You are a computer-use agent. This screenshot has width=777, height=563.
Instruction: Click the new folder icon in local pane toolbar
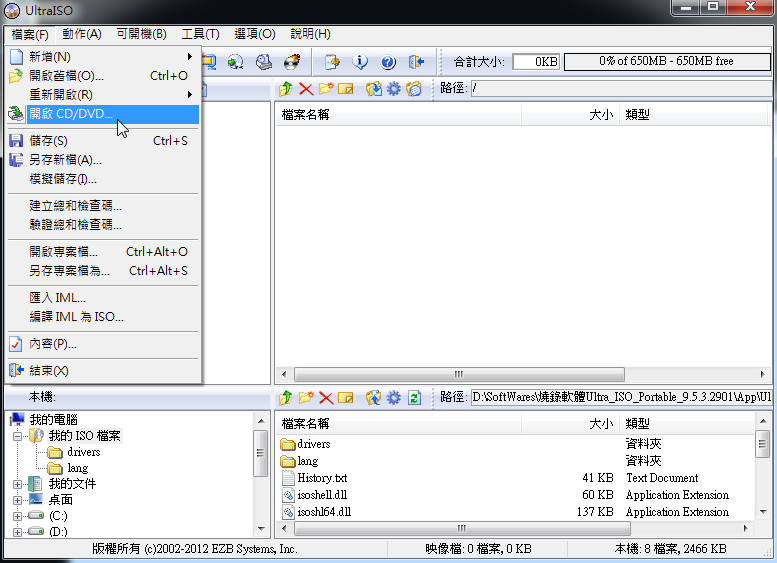[x=306, y=397]
